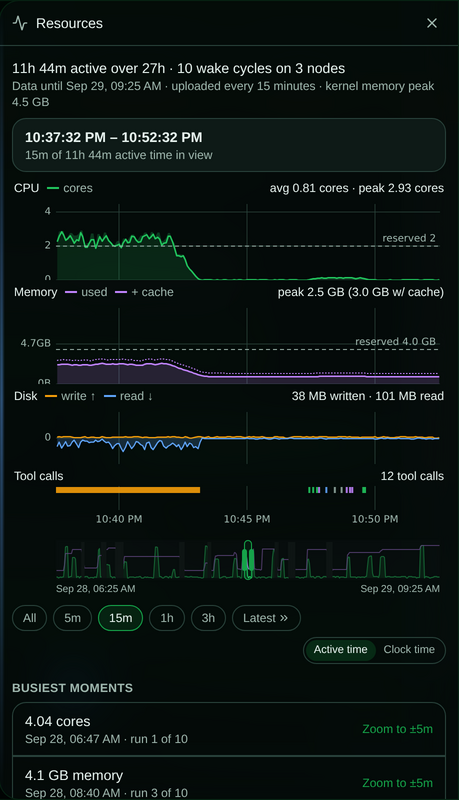Click the 10:45 PM axis label
This screenshot has width=459, height=800.
tap(247, 519)
